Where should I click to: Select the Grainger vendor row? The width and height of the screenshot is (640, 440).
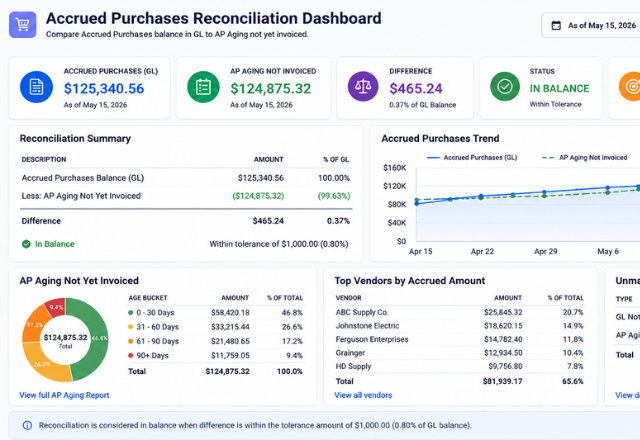(x=460, y=353)
